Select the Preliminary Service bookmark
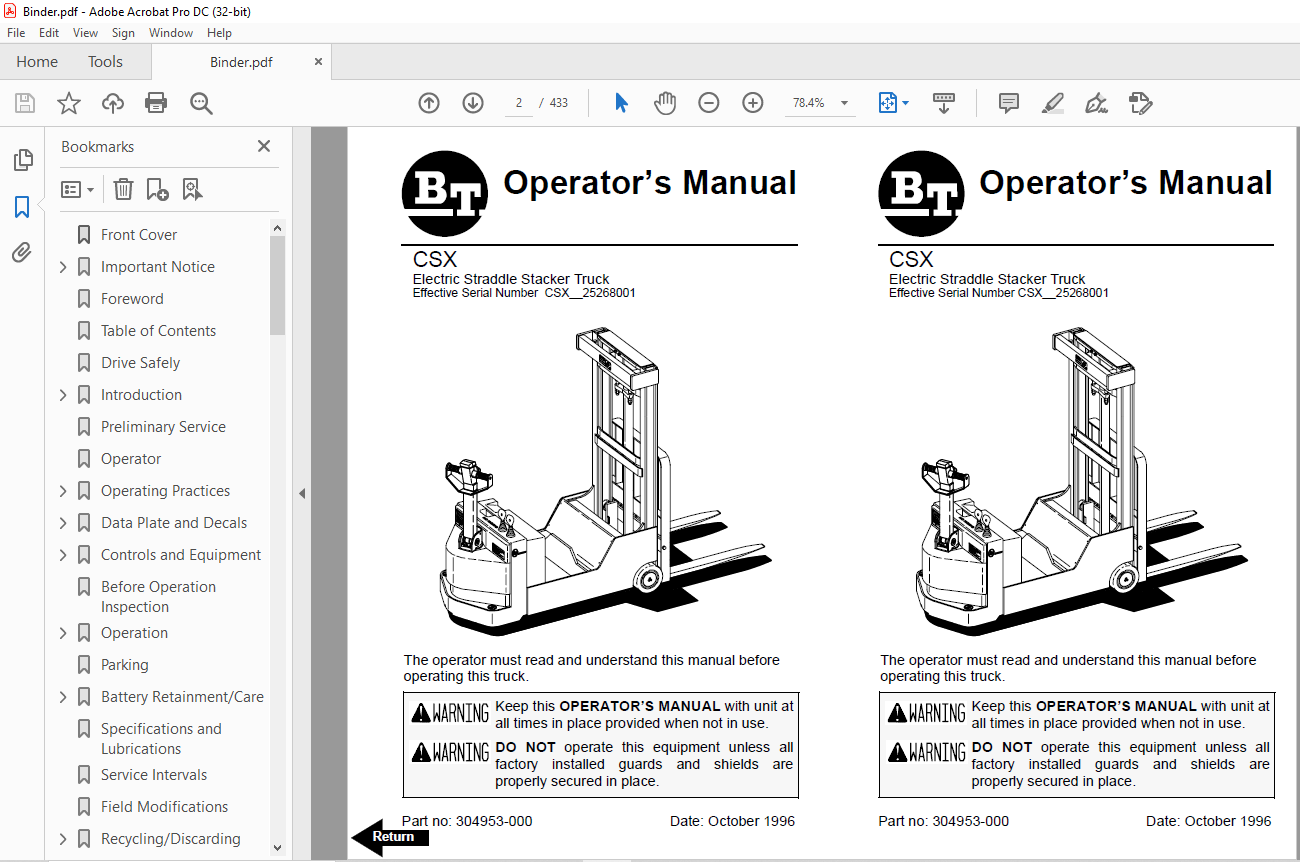This screenshot has height=862, width=1300. coord(163,427)
